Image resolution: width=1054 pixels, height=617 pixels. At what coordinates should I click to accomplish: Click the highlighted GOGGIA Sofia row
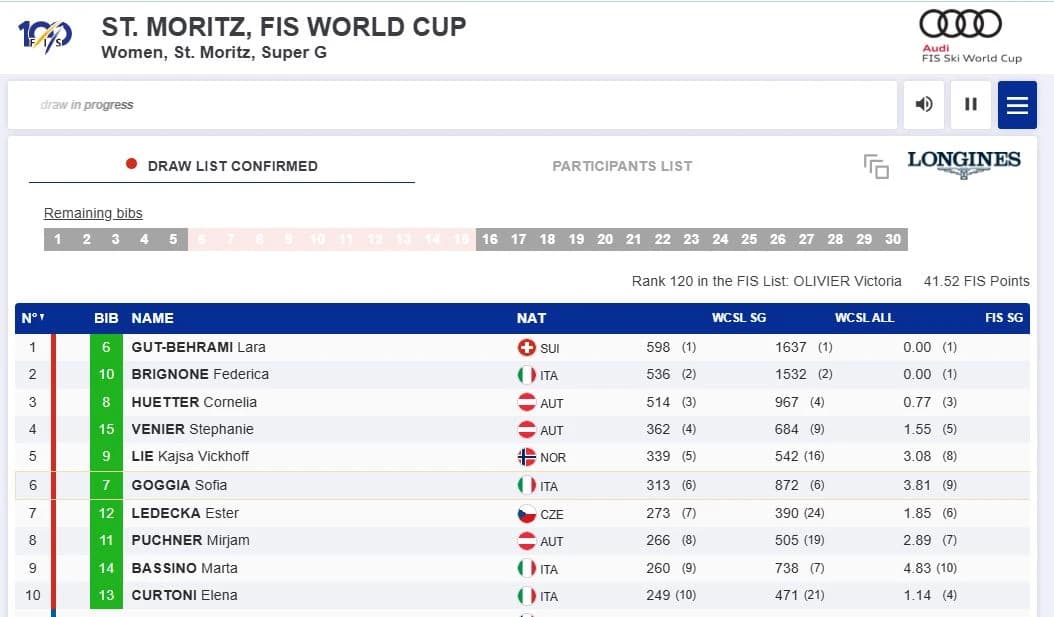coord(522,485)
